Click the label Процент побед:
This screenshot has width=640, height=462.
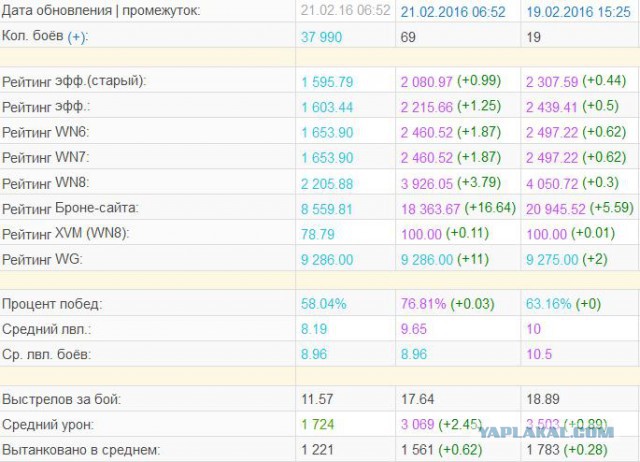coord(52,304)
